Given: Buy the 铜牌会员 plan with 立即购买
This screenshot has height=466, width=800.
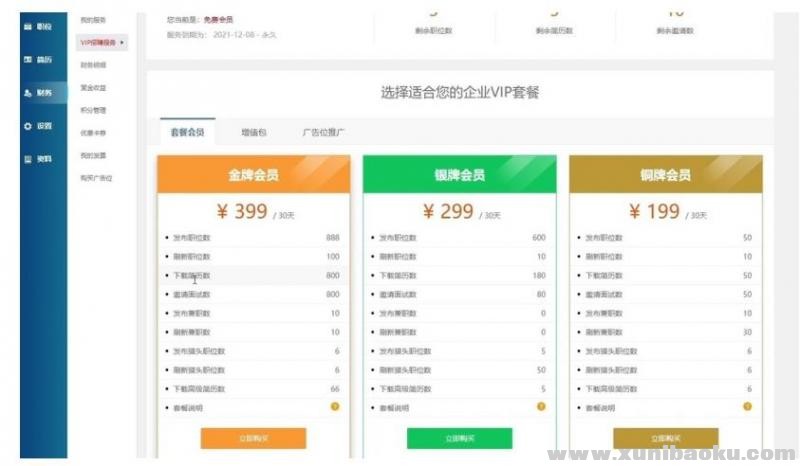Looking at the screenshot, I should 665,438.
